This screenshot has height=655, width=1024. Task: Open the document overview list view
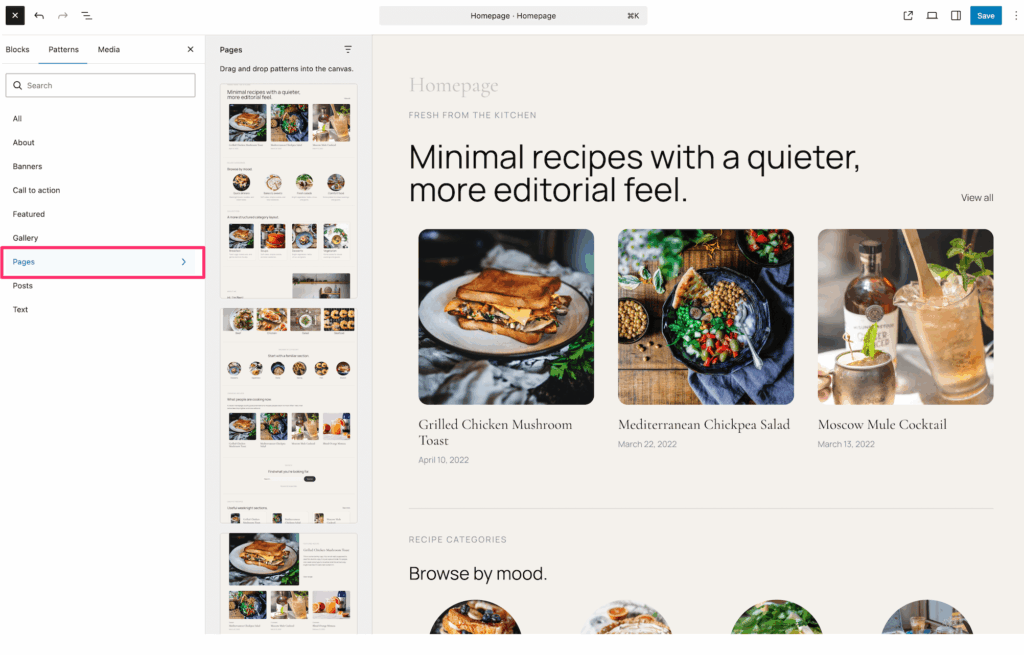86,16
